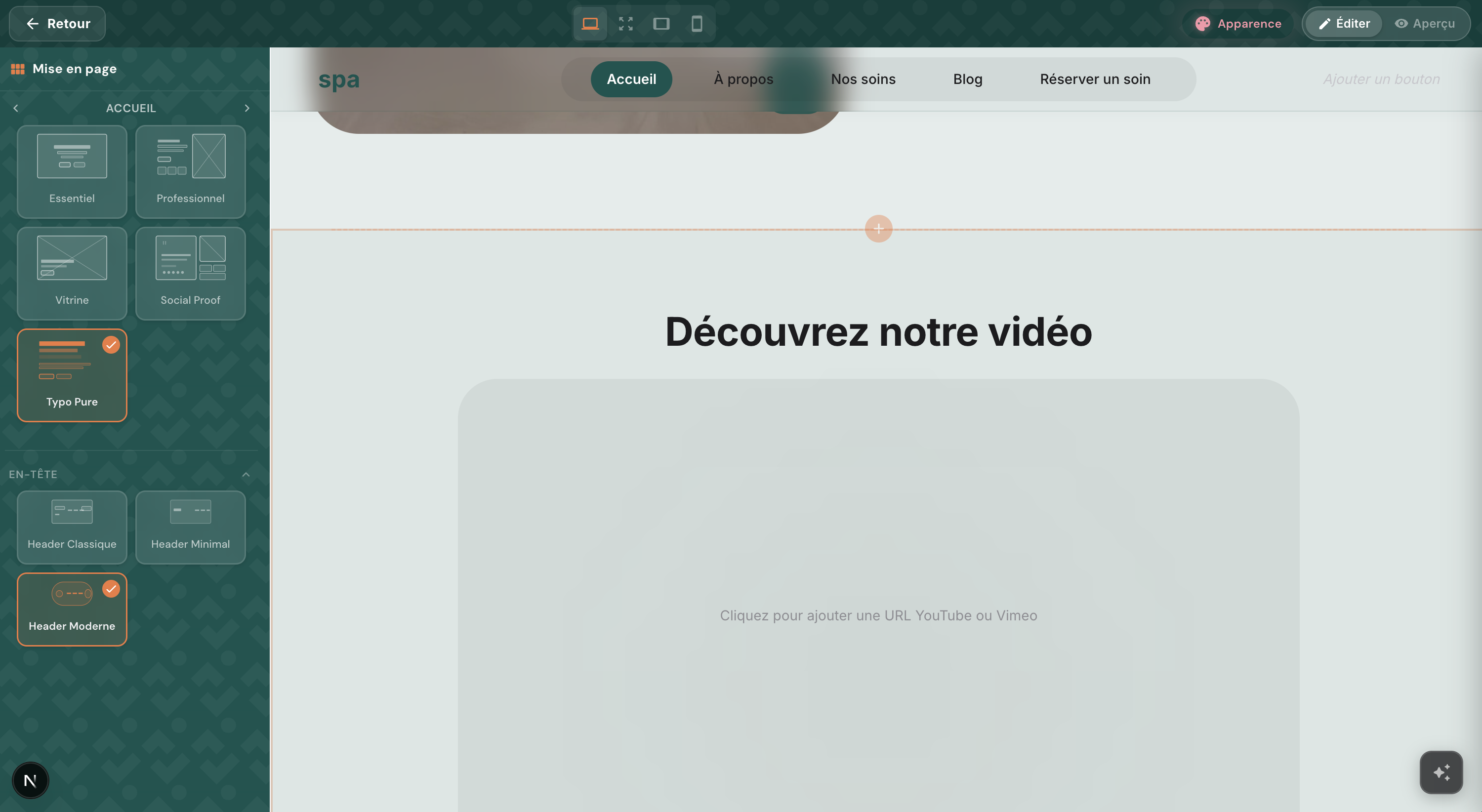
Task: Open the Apparence panel
Action: [1238, 24]
